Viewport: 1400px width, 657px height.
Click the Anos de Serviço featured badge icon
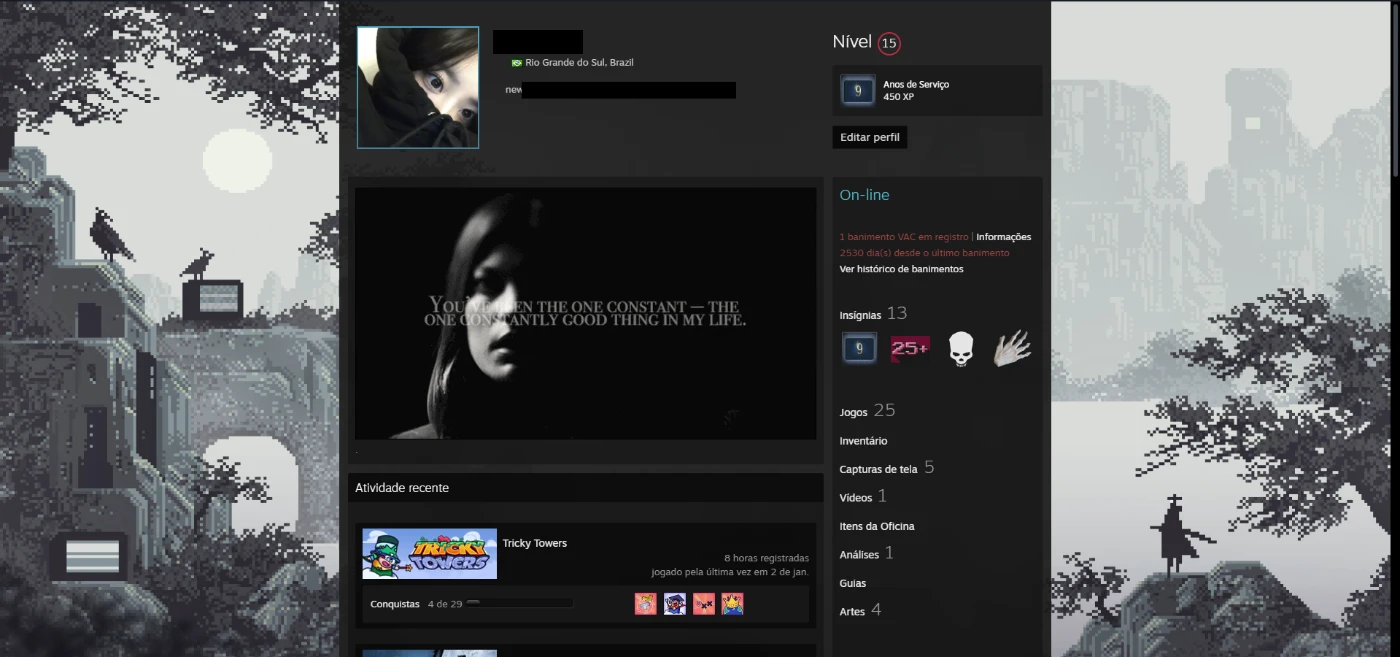coord(858,91)
